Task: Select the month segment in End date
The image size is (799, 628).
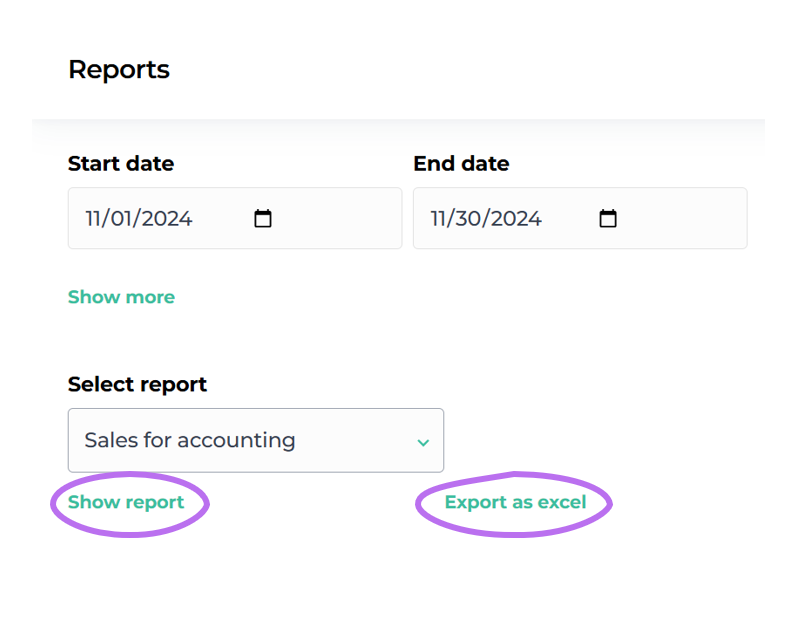Action: pyautogui.click(x=441, y=219)
